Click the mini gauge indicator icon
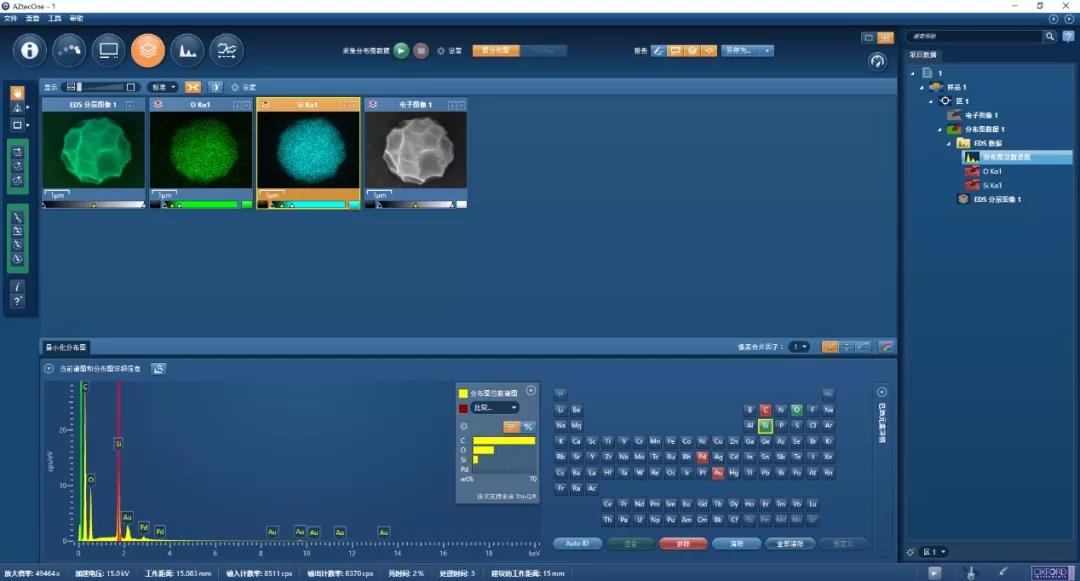1080x581 pixels. coord(877,61)
